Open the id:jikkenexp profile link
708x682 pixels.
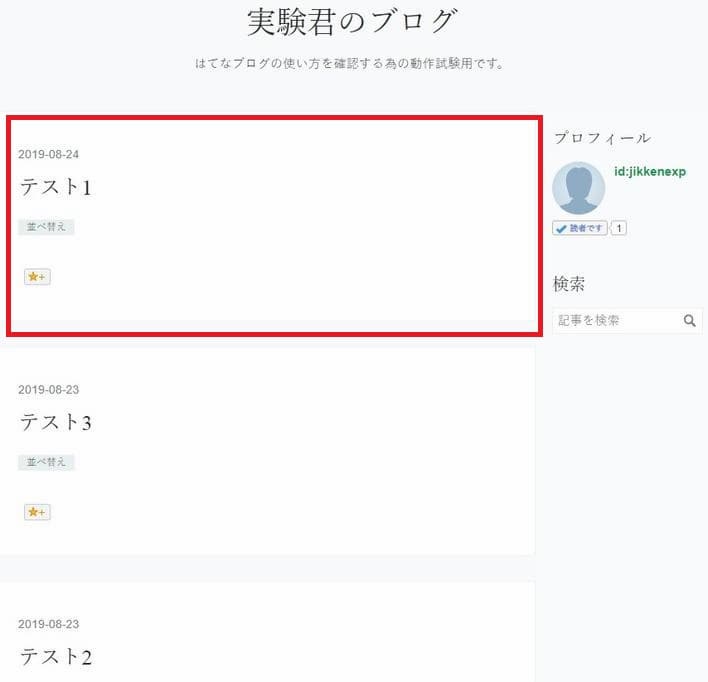pyautogui.click(x=650, y=172)
